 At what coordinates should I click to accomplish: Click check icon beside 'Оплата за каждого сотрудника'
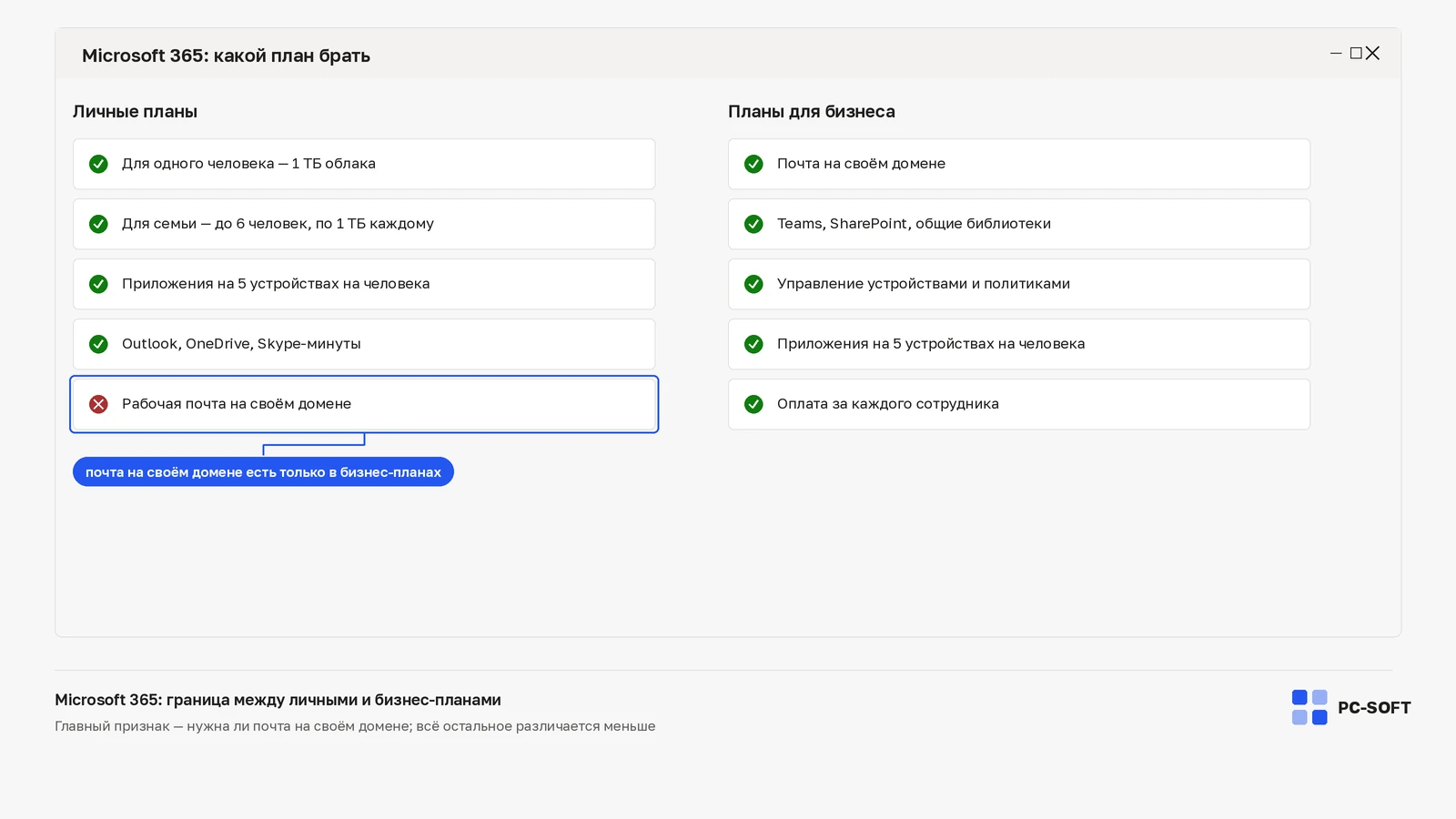point(753,404)
